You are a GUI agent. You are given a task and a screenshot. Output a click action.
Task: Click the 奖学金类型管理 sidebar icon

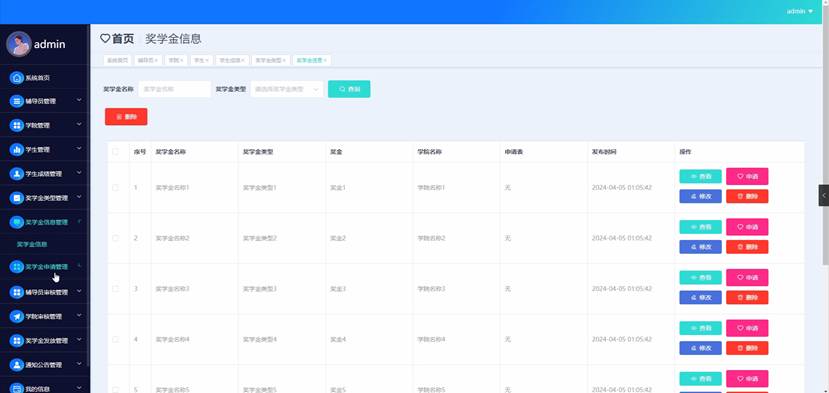pyautogui.click(x=17, y=198)
